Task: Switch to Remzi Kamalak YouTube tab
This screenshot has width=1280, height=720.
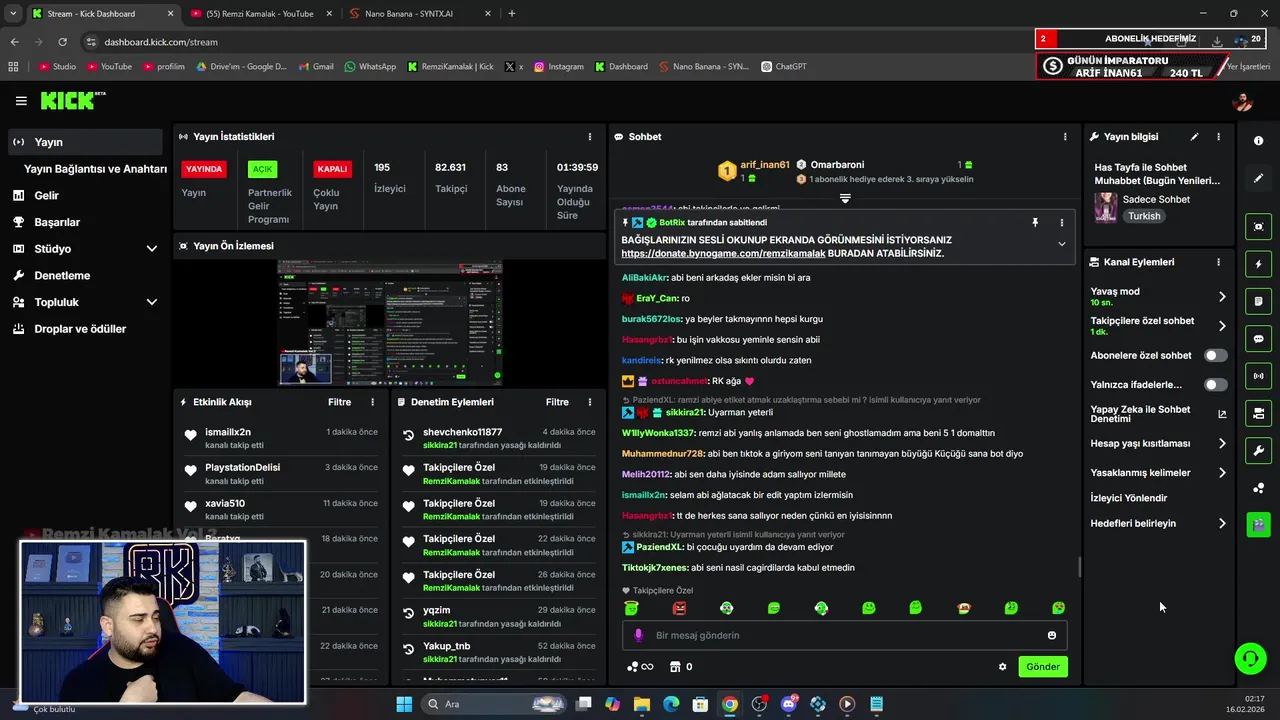Action: click(x=259, y=14)
